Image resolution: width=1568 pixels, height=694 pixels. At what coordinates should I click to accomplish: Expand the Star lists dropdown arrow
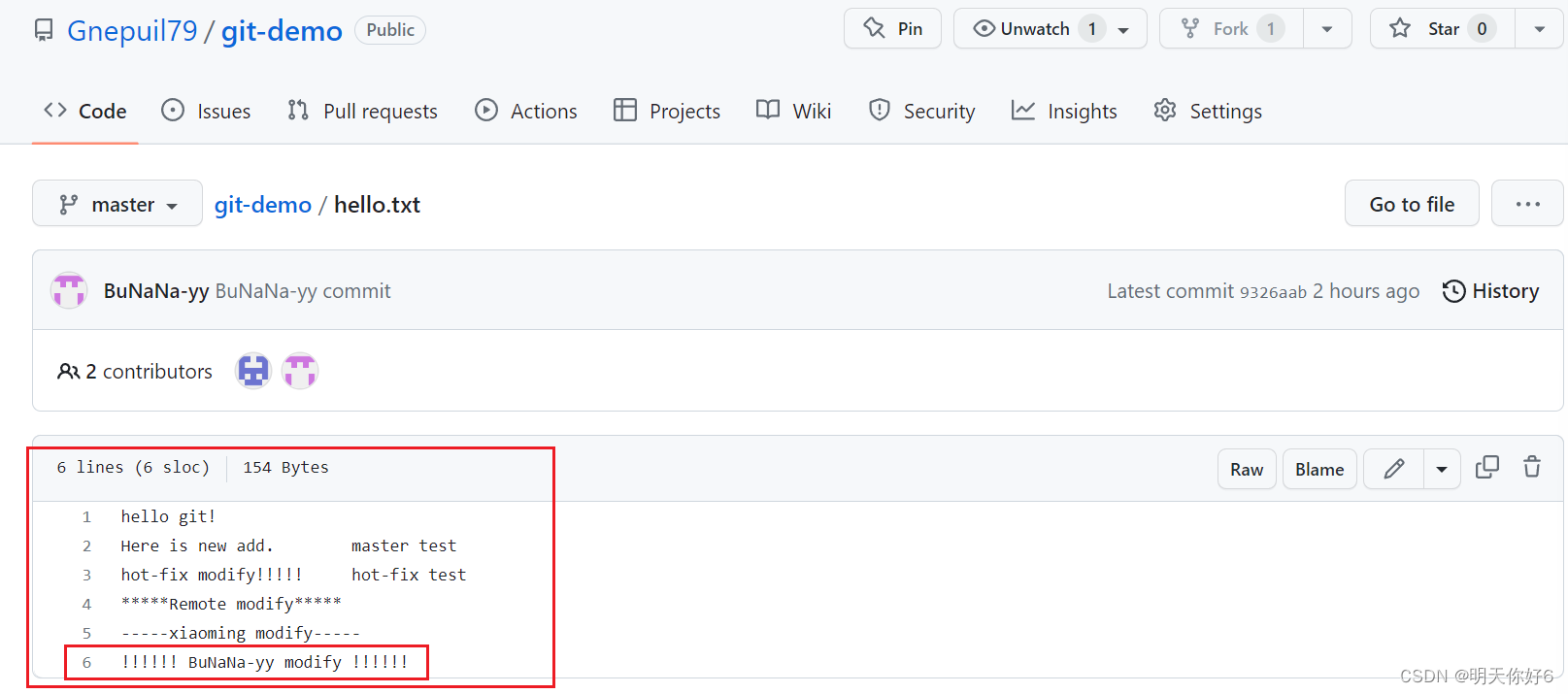[1539, 29]
